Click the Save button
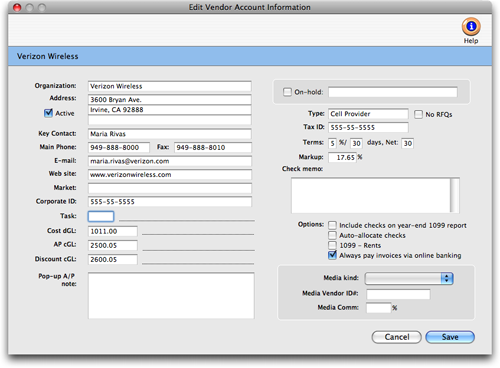 click(450, 337)
